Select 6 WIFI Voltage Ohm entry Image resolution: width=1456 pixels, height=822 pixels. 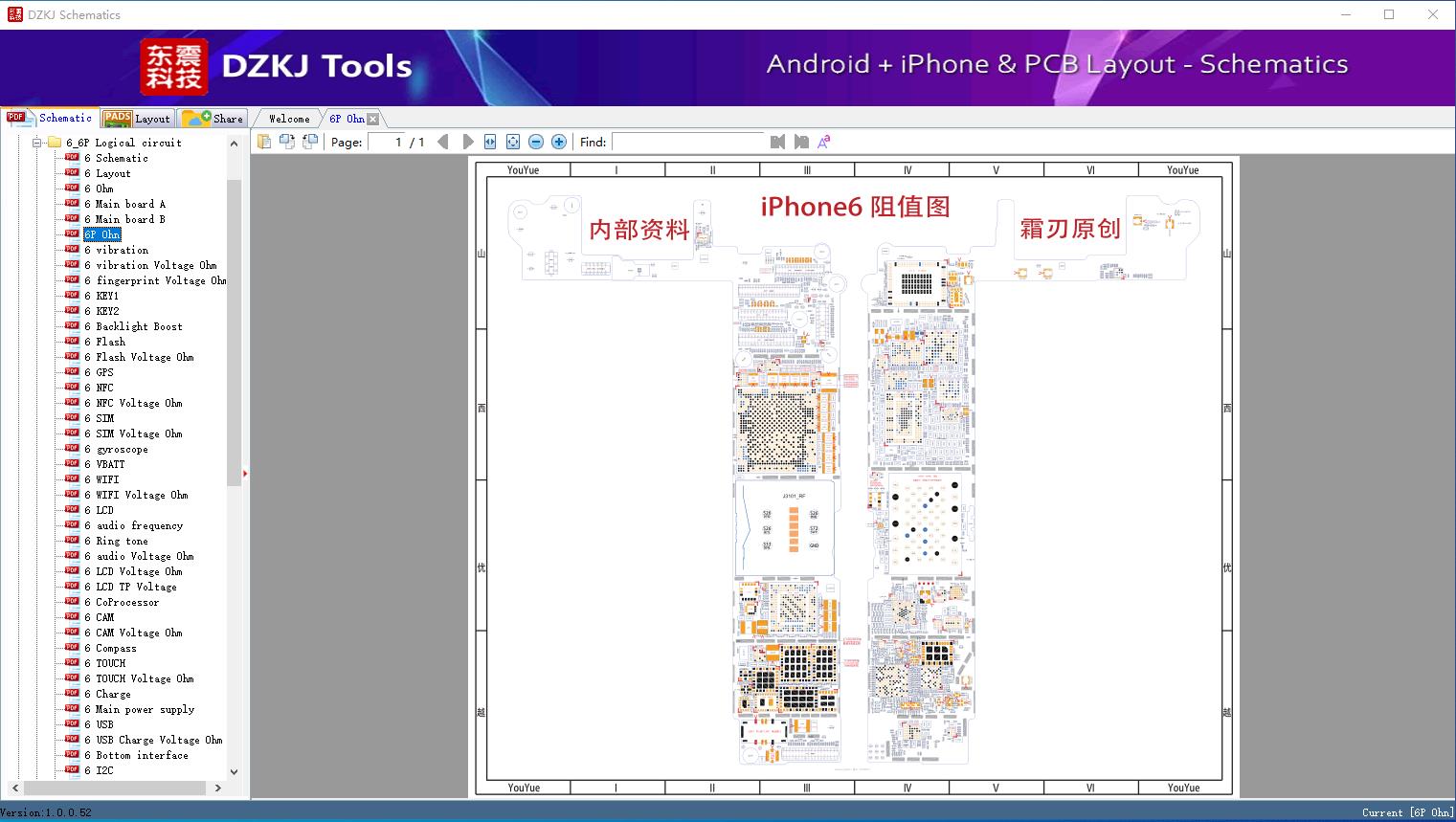point(136,495)
